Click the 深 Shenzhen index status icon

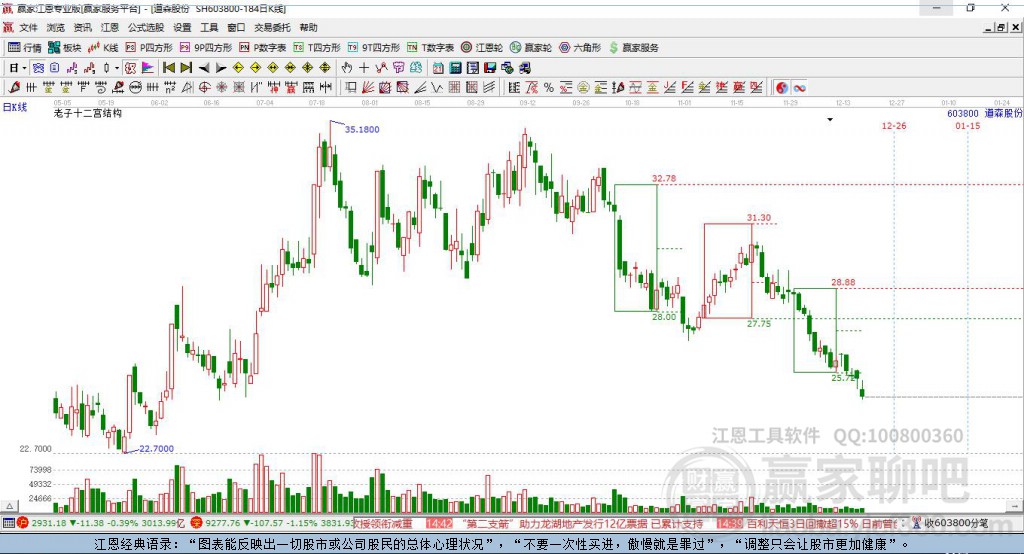[197, 523]
